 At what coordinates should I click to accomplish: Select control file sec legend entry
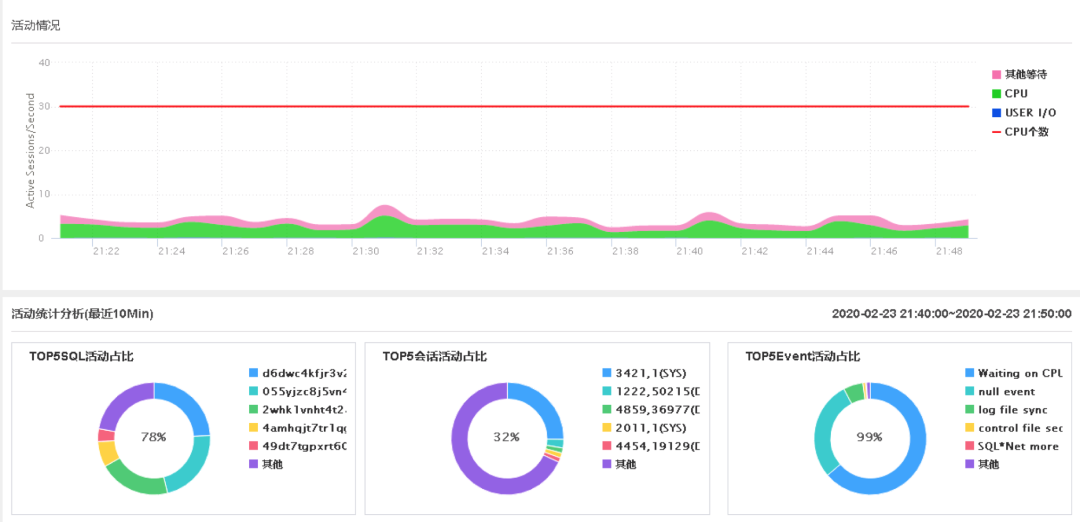pos(1014,428)
